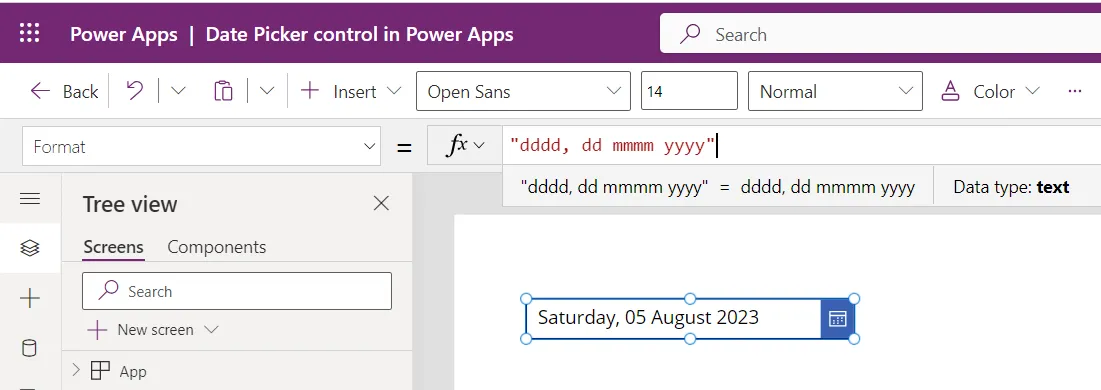Open the app launcher waffle icon
The width and height of the screenshot is (1101, 390).
point(29,33)
